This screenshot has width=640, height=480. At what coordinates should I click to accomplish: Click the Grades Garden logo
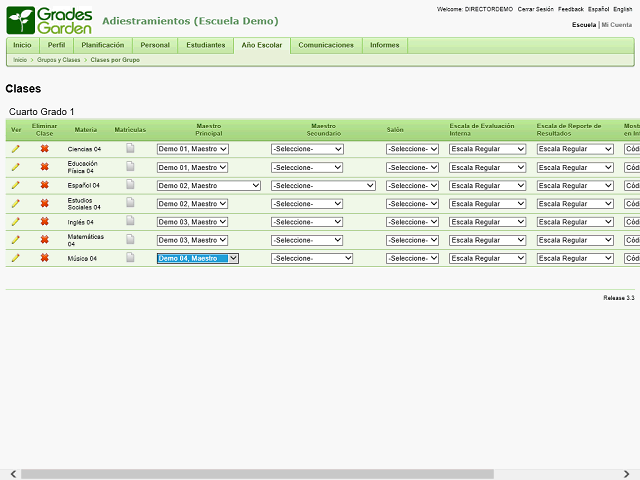tap(50, 20)
